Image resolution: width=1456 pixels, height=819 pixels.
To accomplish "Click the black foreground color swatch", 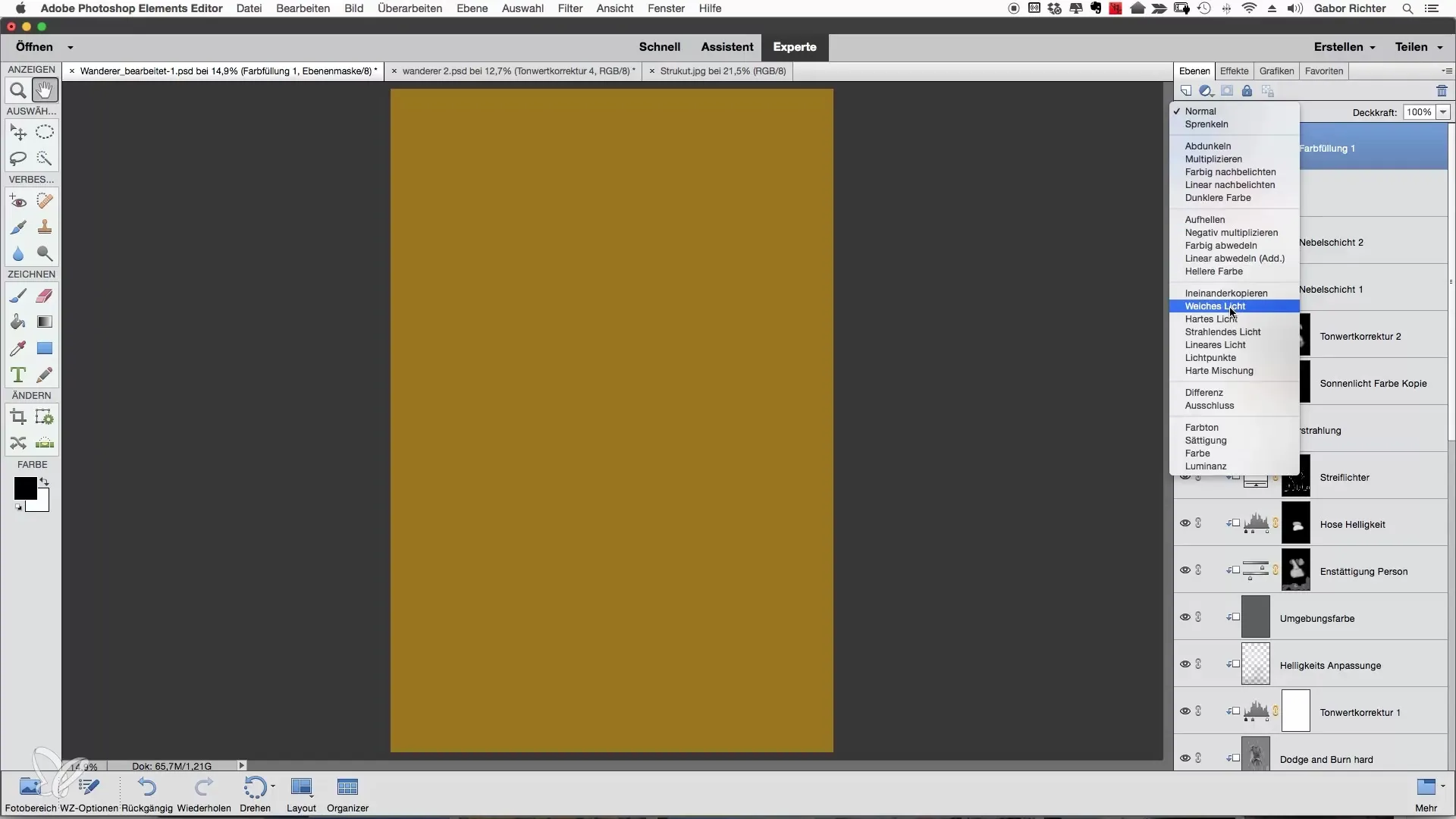I will click(24, 488).
